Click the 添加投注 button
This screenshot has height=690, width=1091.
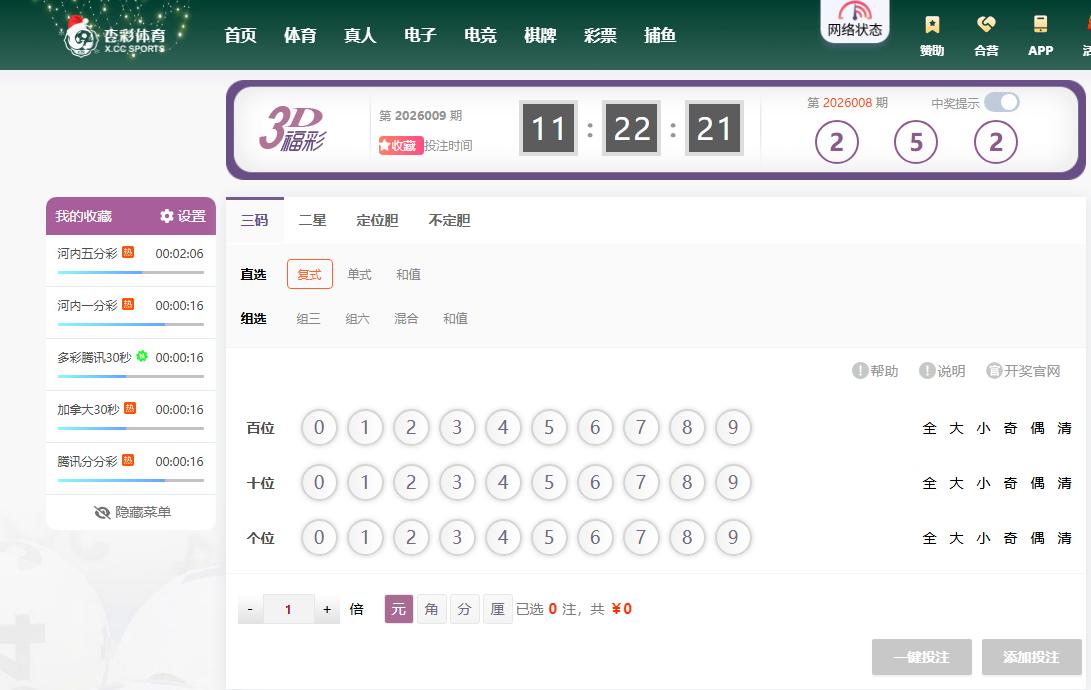click(x=1031, y=657)
